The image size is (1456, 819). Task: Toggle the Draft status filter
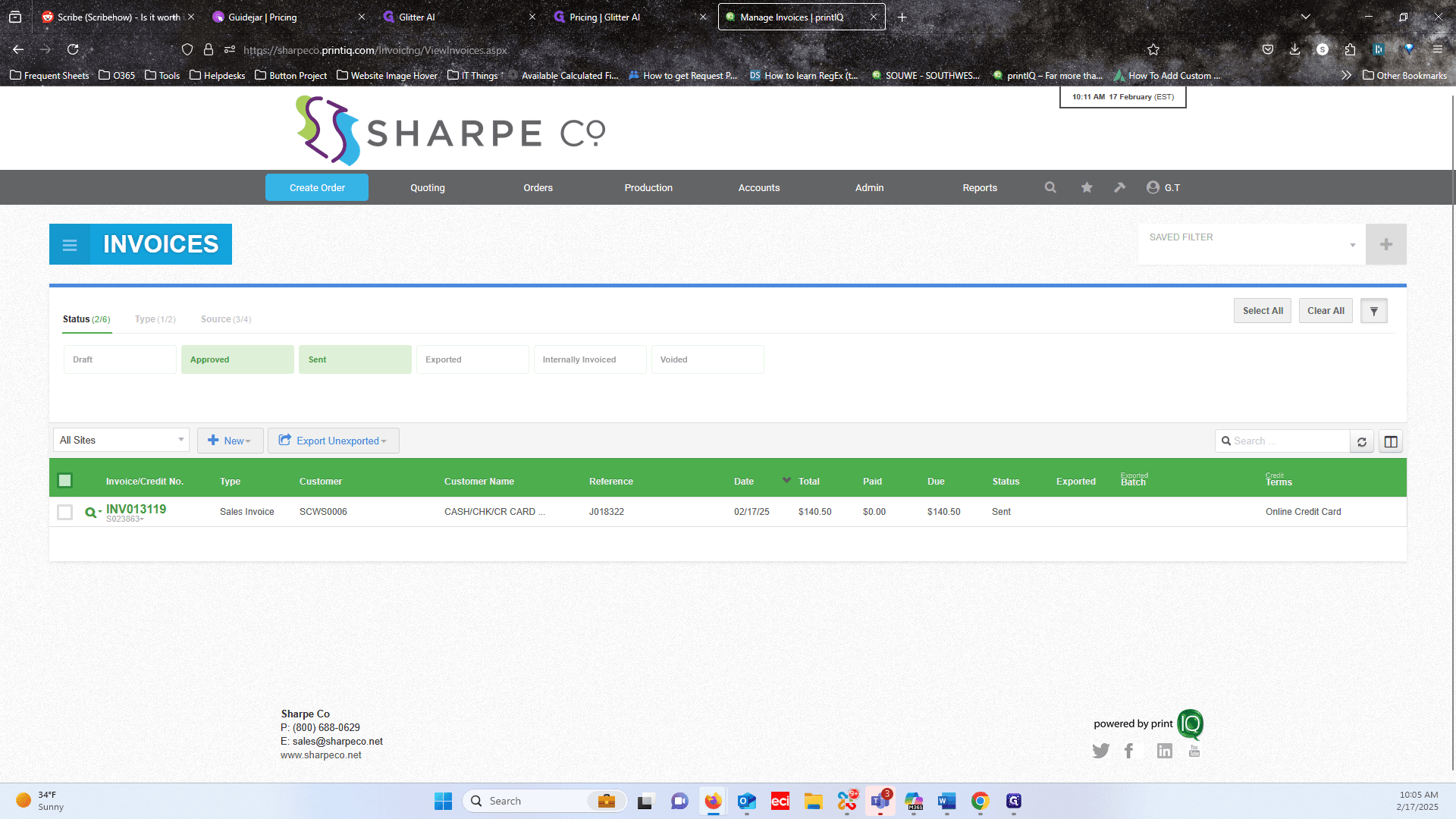(x=120, y=359)
